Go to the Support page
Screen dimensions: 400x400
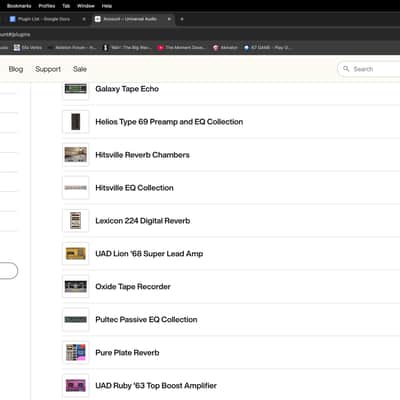click(x=48, y=69)
